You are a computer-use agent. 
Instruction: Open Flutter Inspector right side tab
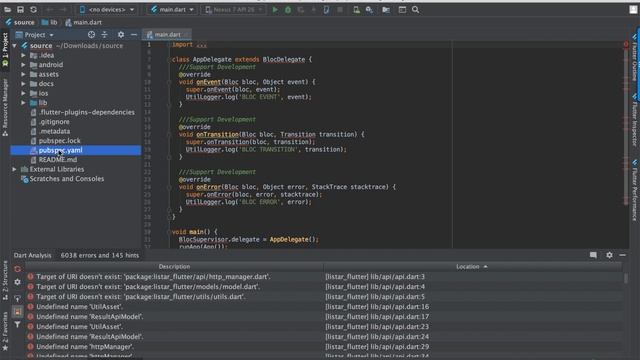pyautogui.click(x=634, y=119)
